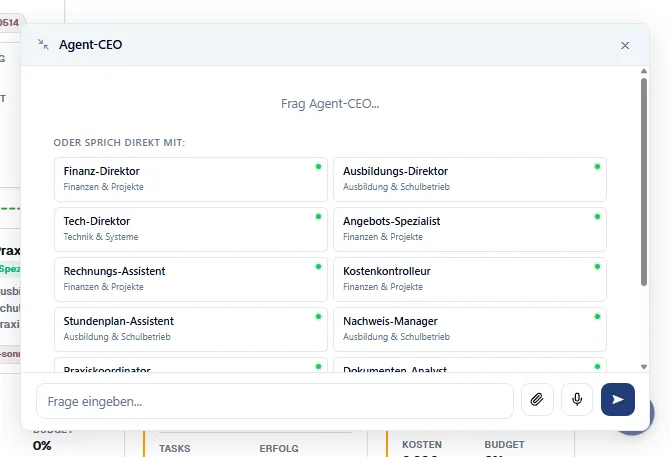Click the Agent-CEO dialog title

pyautogui.click(x=91, y=45)
